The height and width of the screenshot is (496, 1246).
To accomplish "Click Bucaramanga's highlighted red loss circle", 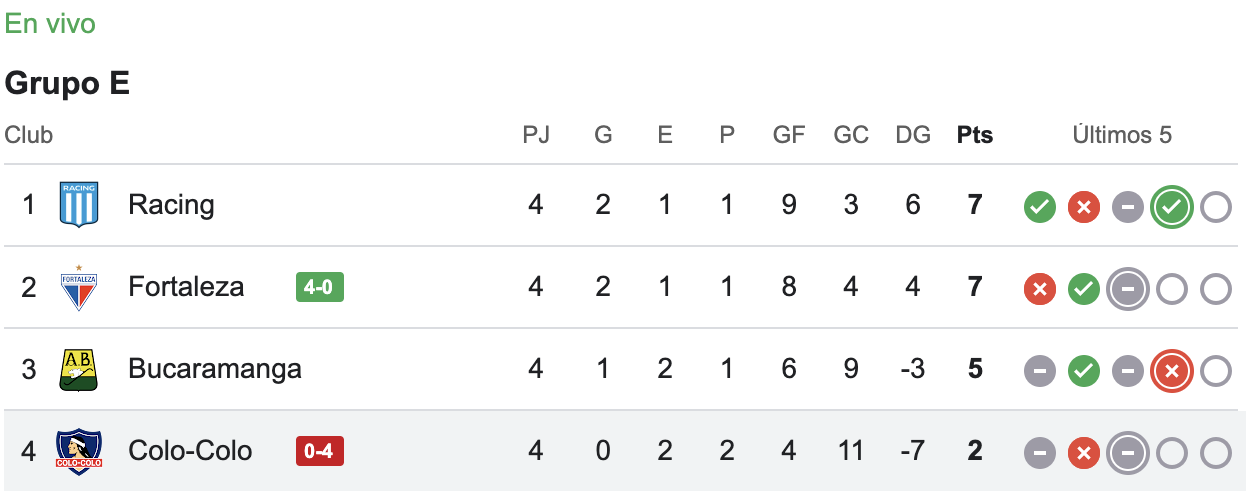I will [1171, 372].
